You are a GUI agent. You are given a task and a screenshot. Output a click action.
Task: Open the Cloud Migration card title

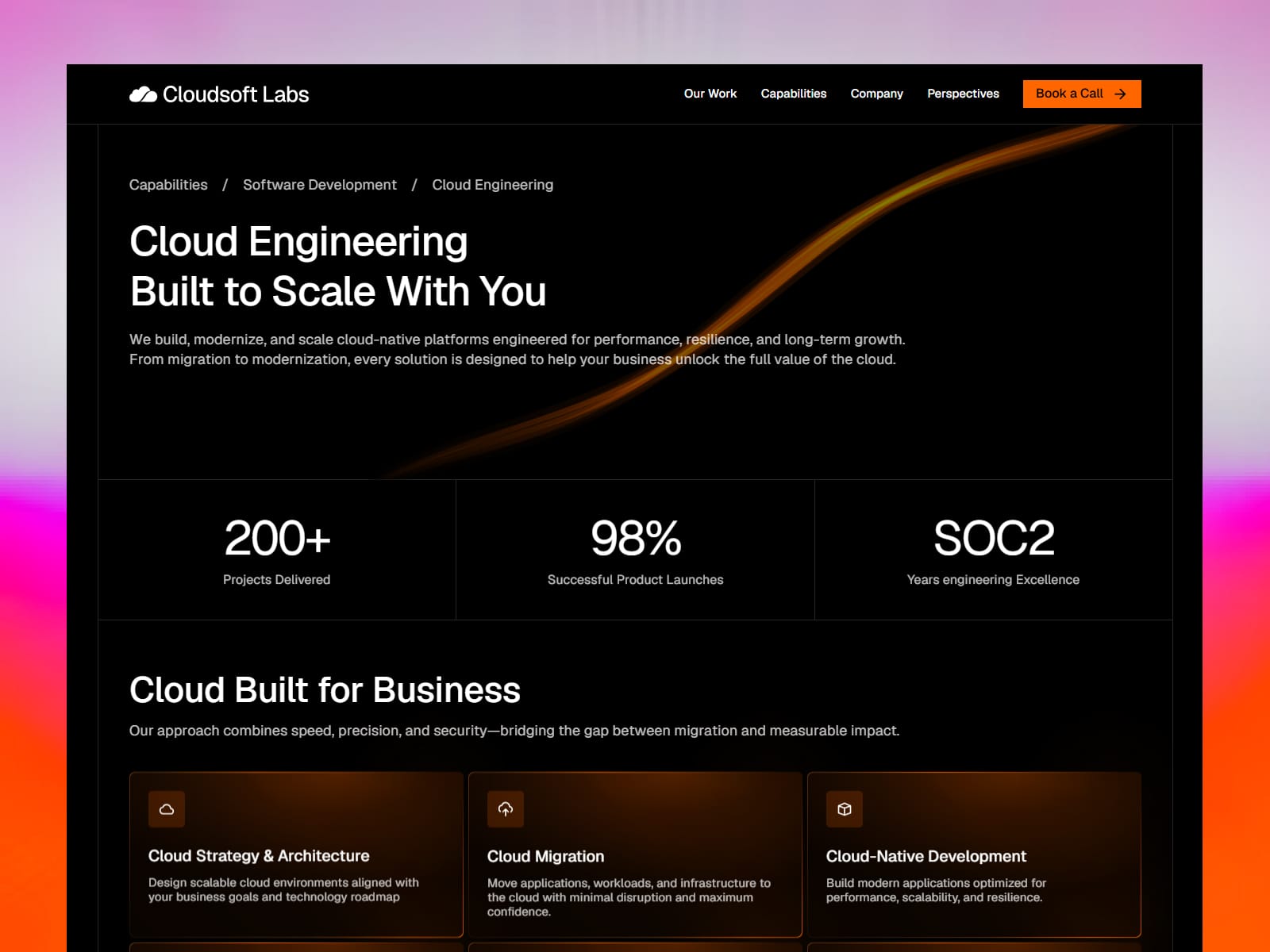pos(546,857)
